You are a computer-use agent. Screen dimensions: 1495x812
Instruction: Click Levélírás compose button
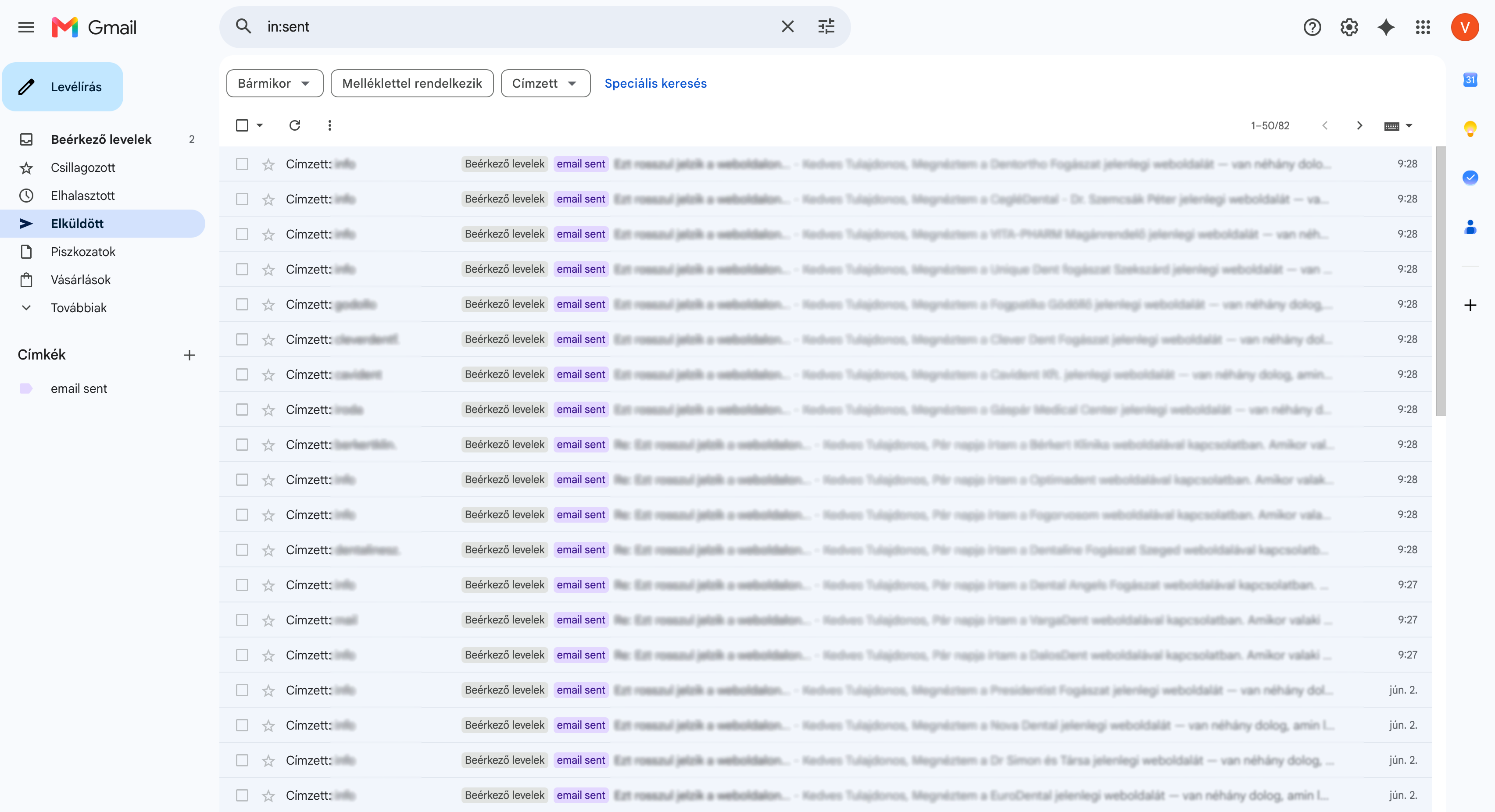tap(63, 87)
